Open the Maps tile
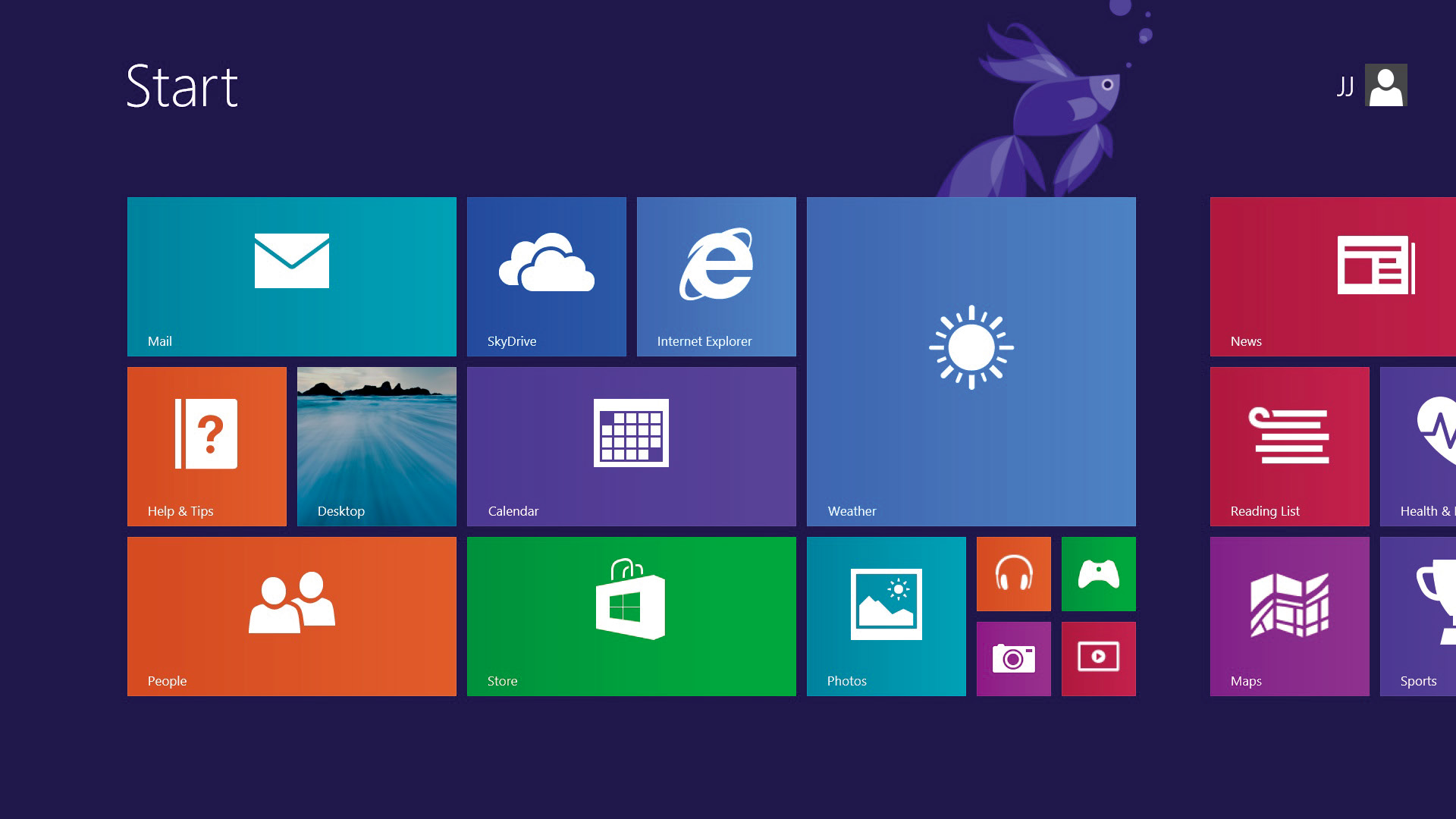The width and height of the screenshot is (1456, 819). coord(1290,617)
